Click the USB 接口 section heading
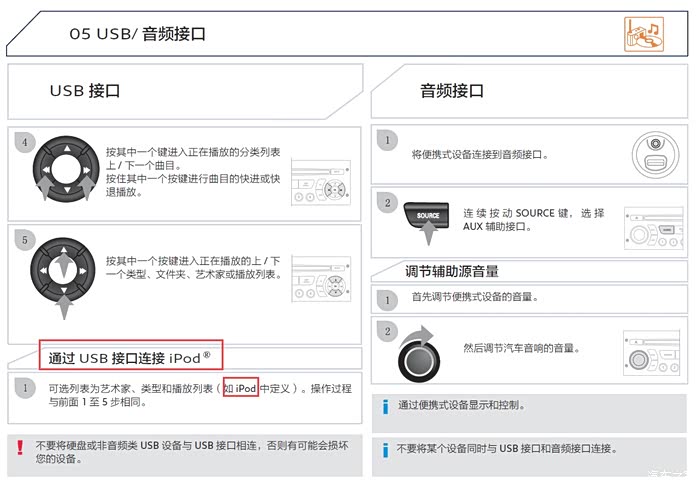 [85, 91]
